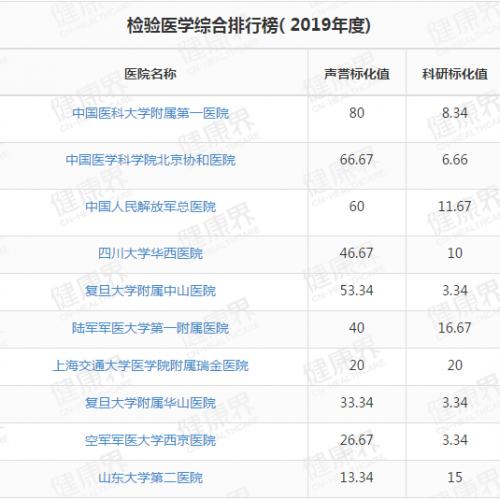Select 空军军医大学西京医院 research value 3.34
The height and width of the screenshot is (500, 500).
[x=455, y=440]
